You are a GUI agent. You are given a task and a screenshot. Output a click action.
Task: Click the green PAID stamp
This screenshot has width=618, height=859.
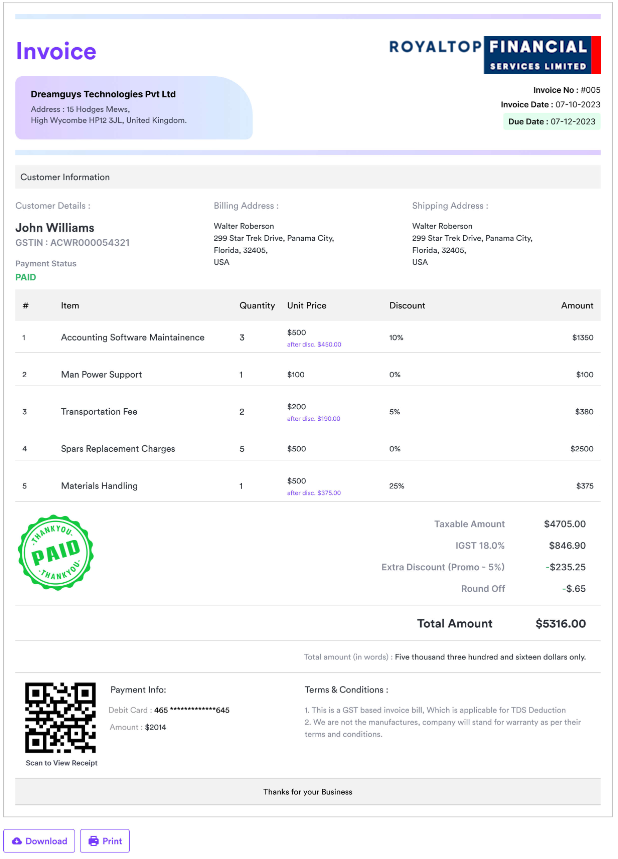click(x=55, y=552)
